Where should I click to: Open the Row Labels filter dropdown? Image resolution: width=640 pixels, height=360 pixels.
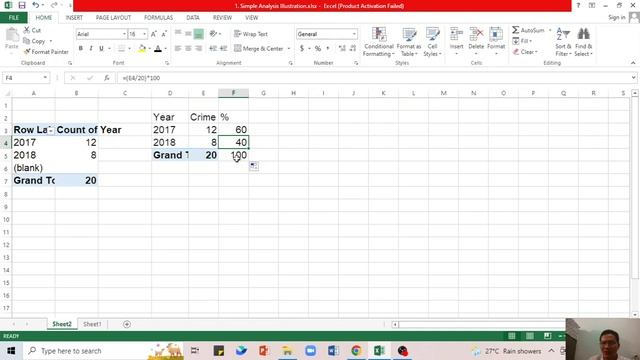tap(50, 130)
